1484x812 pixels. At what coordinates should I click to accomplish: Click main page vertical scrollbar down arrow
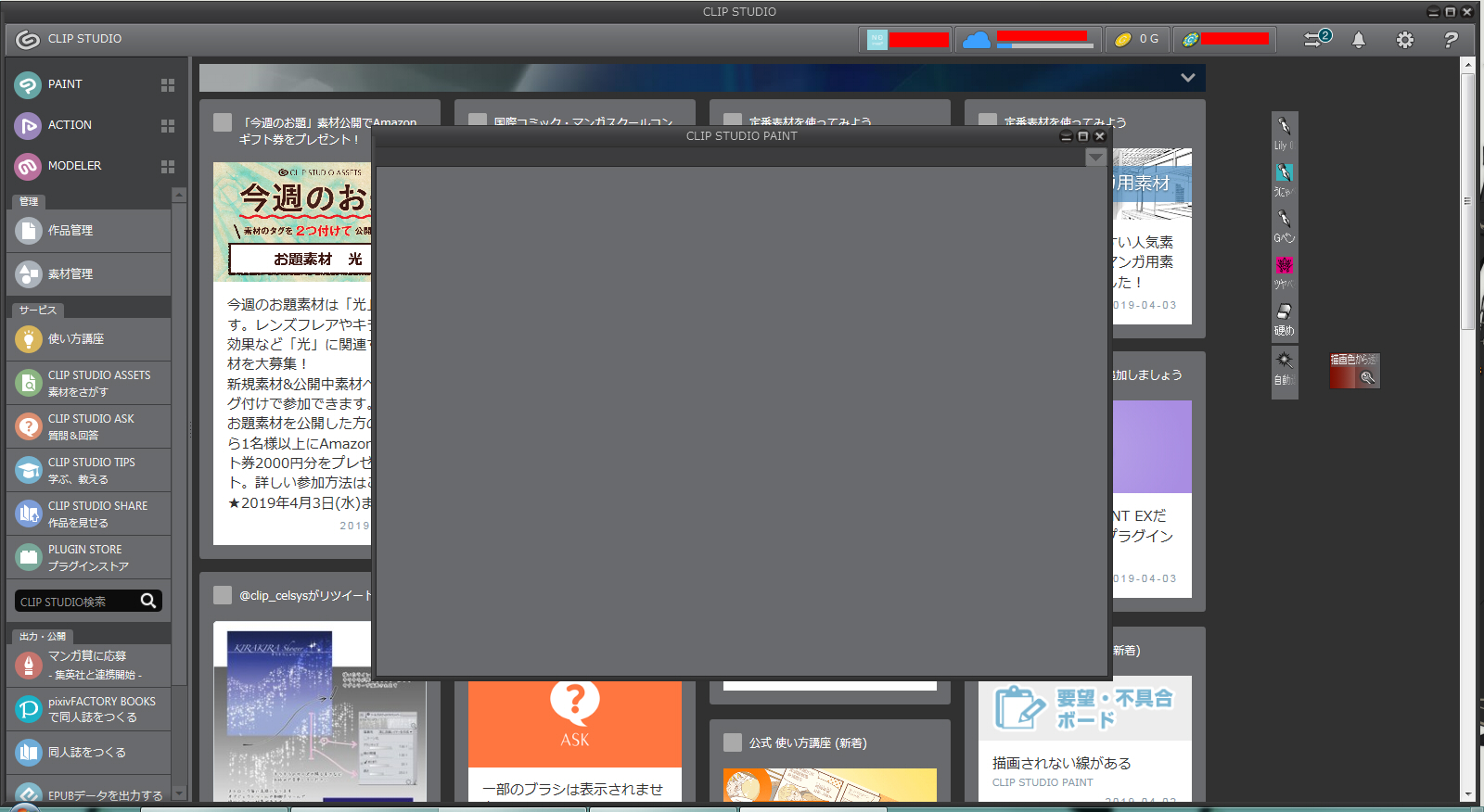click(1467, 794)
